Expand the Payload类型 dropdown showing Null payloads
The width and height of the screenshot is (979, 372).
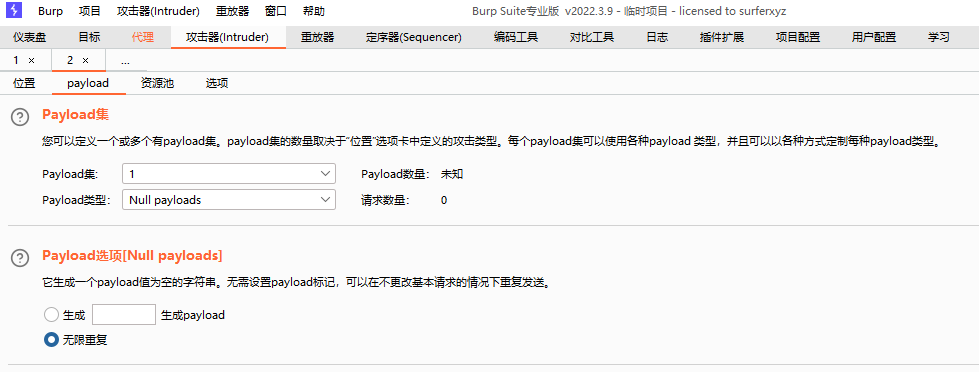229,200
